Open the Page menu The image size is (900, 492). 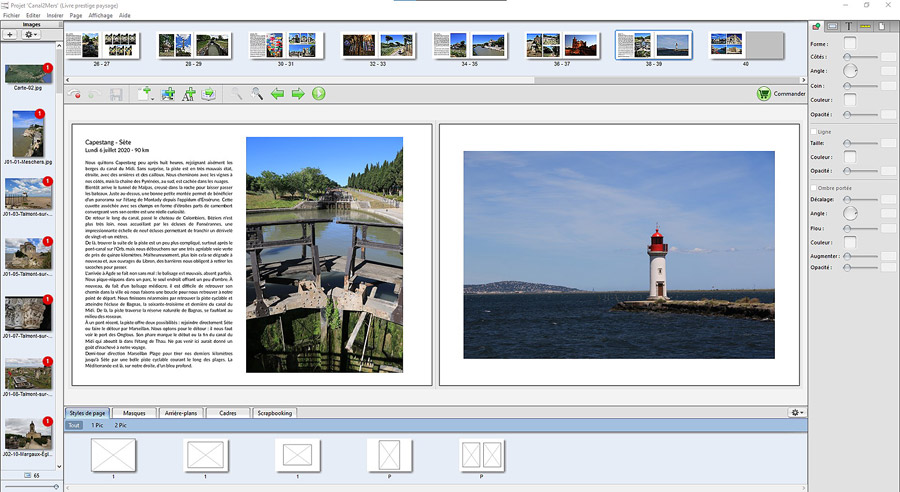point(76,16)
